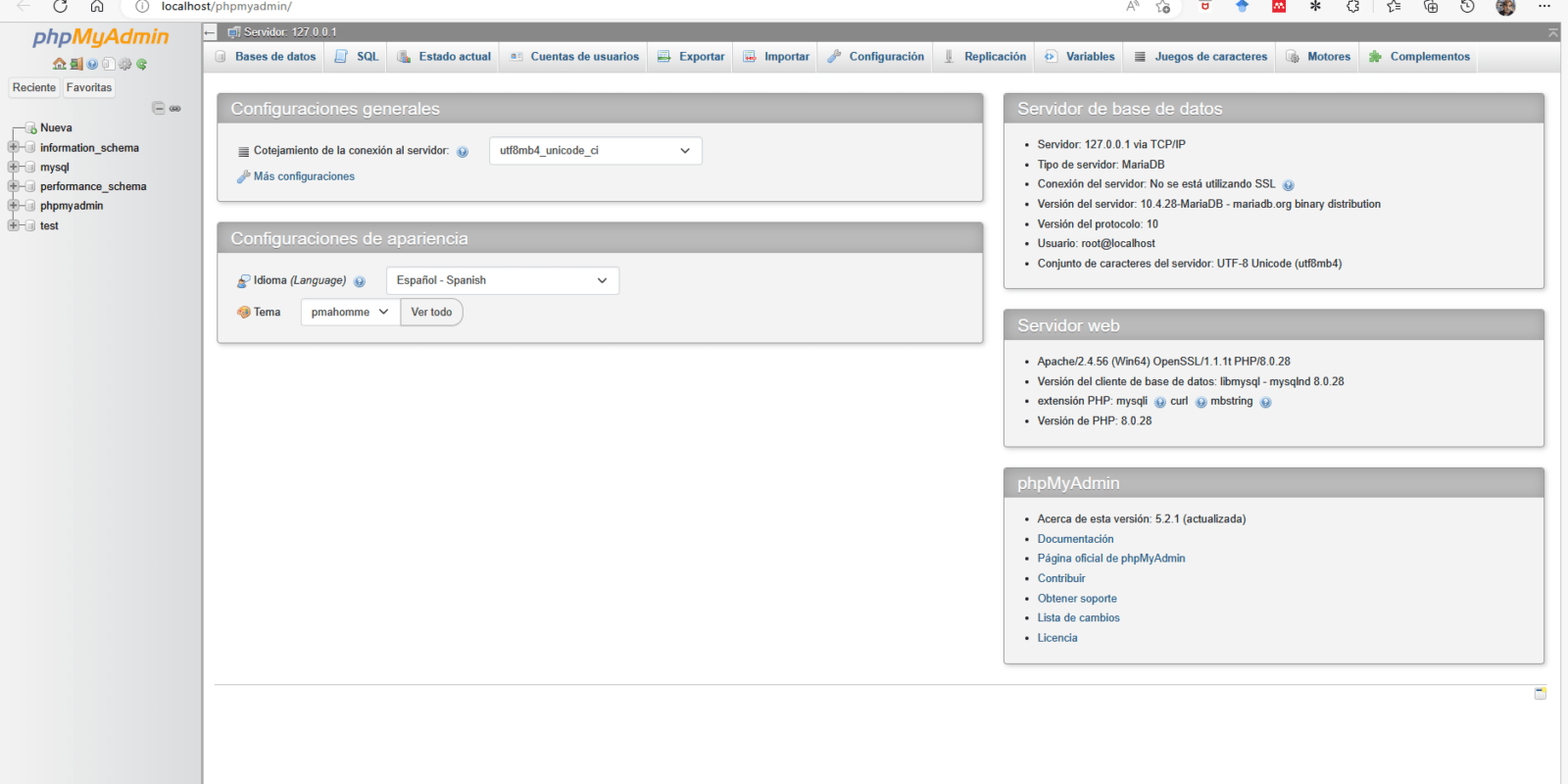
Task: Reload navigation panel with green refresh icon
Action: pos(141,65)
